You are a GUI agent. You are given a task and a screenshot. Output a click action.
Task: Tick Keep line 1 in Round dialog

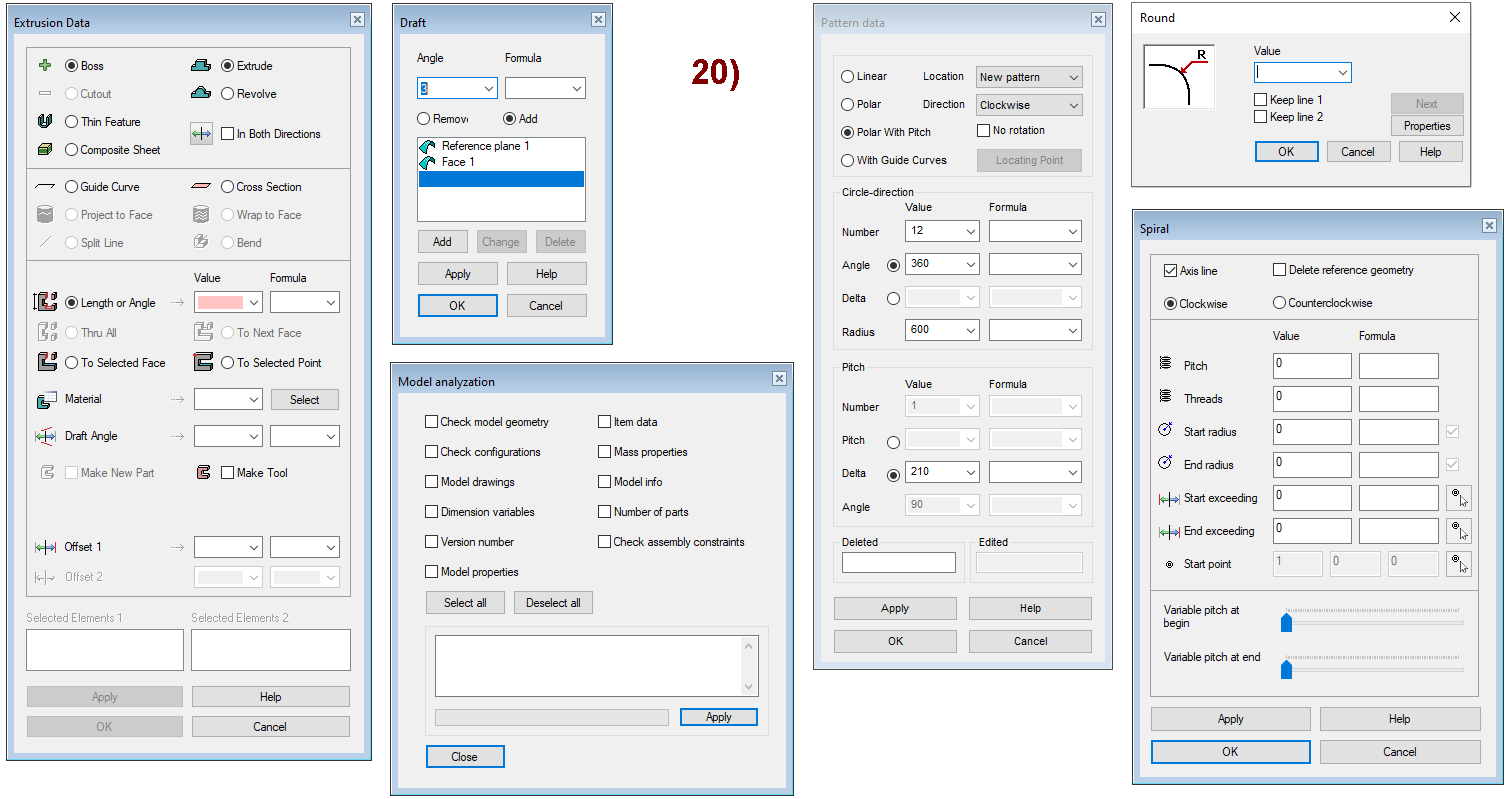[1261, 100]
